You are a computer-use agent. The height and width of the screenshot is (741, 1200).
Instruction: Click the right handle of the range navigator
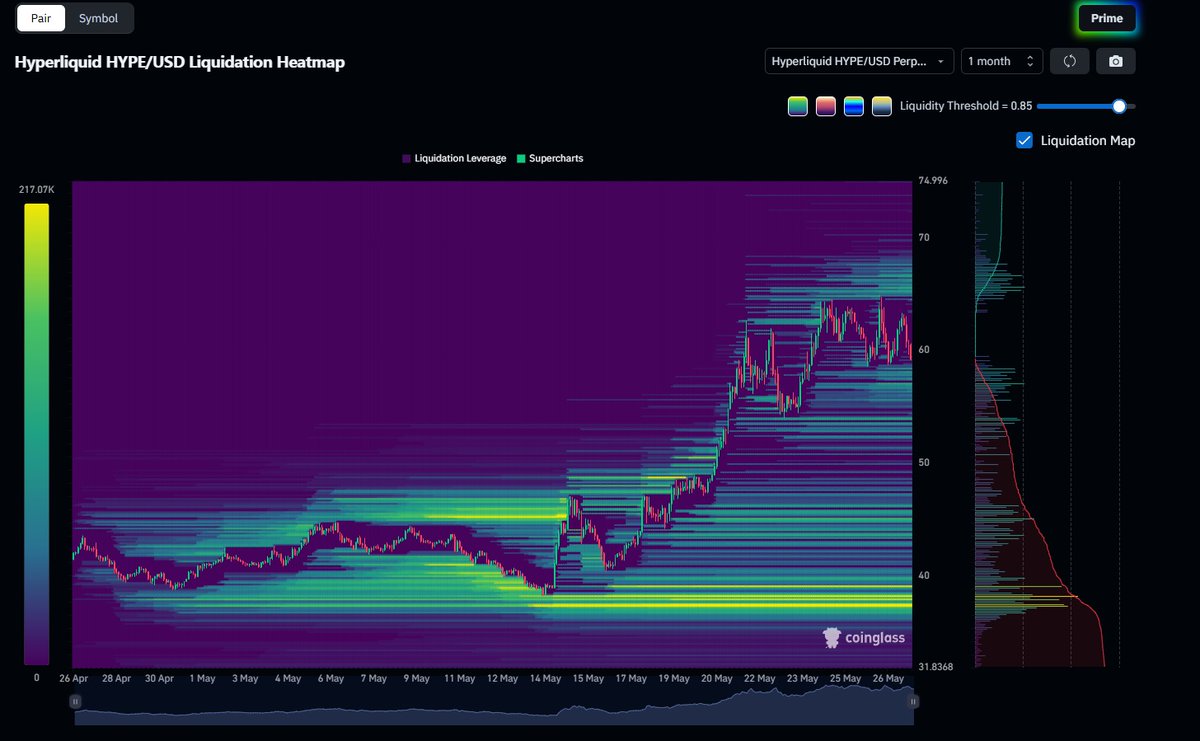coord(913,702)
